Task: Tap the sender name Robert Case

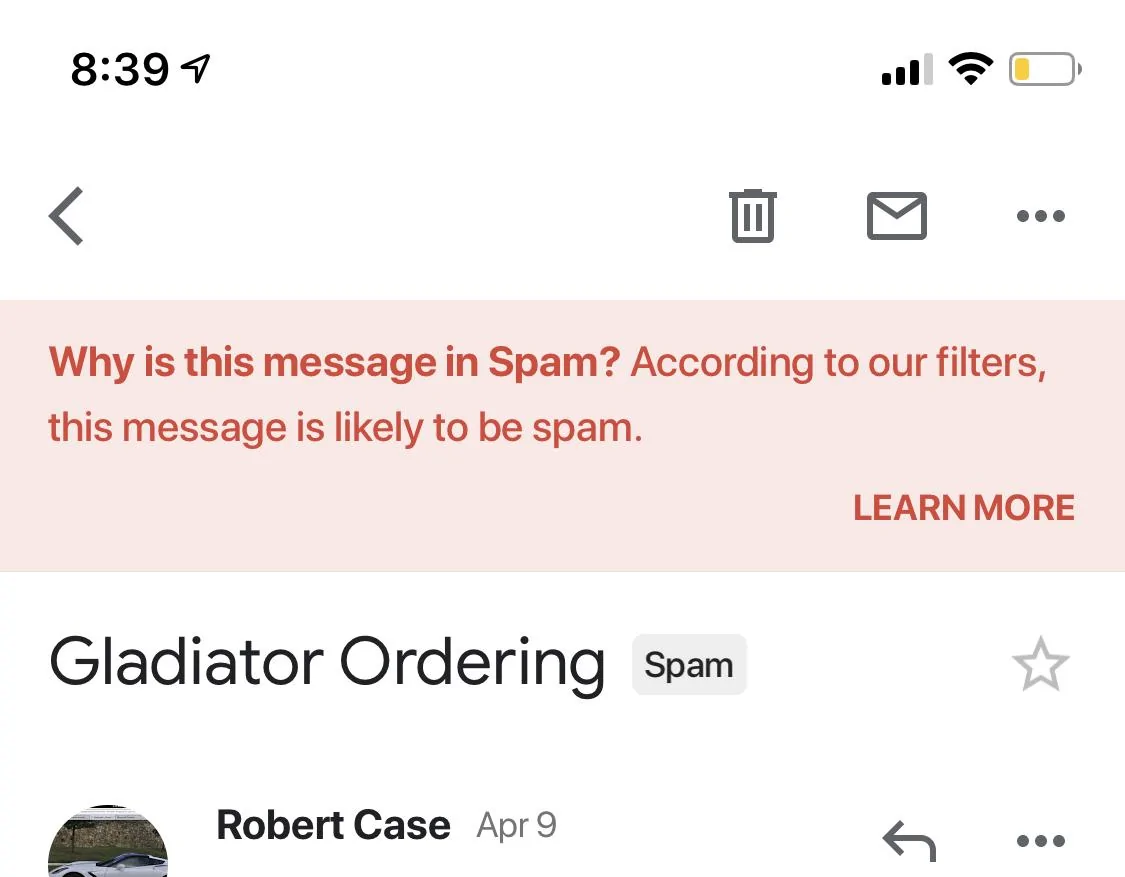Action: 333,825
